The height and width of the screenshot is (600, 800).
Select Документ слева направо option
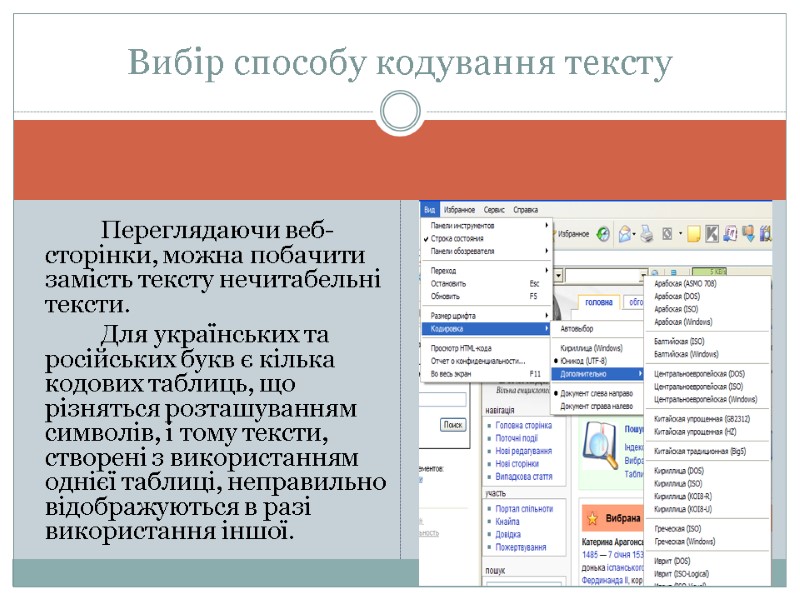[597, 393]
